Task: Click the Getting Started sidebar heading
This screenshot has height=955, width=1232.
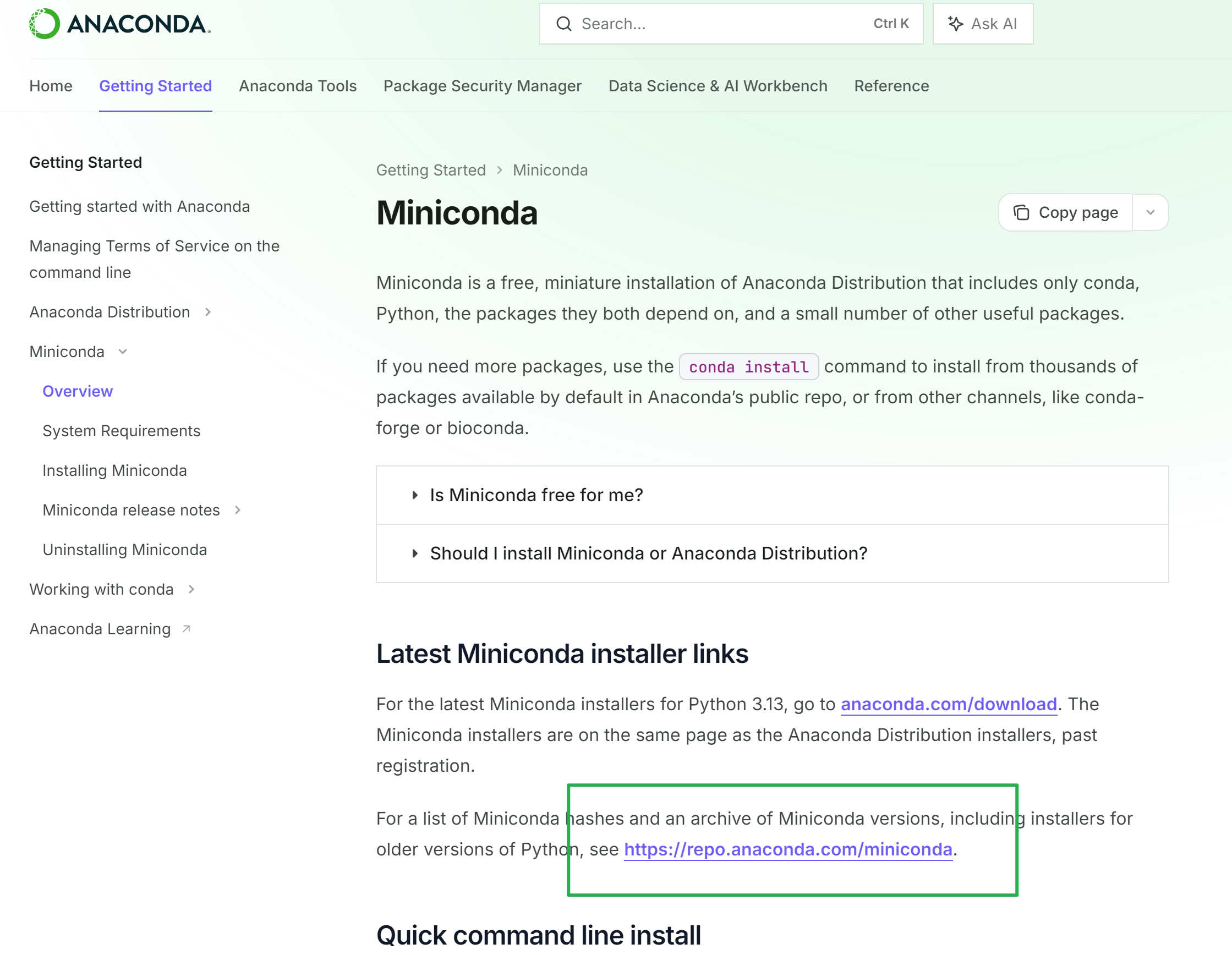Action: pos(86,162)
